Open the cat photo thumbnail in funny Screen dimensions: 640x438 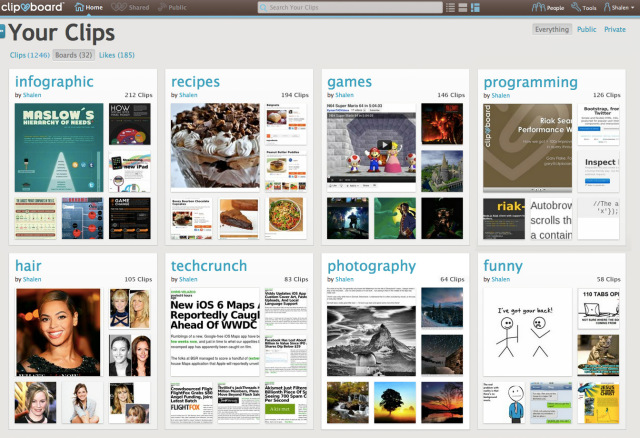click(598, 355)
